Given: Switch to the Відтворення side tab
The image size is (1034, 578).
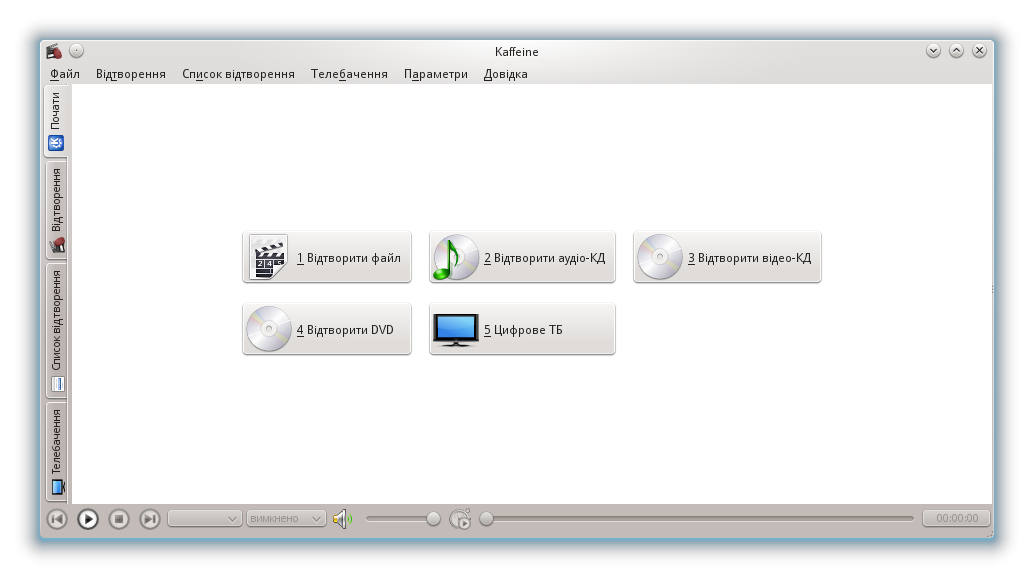Looking at the screenshot, I should coord(57,210).
